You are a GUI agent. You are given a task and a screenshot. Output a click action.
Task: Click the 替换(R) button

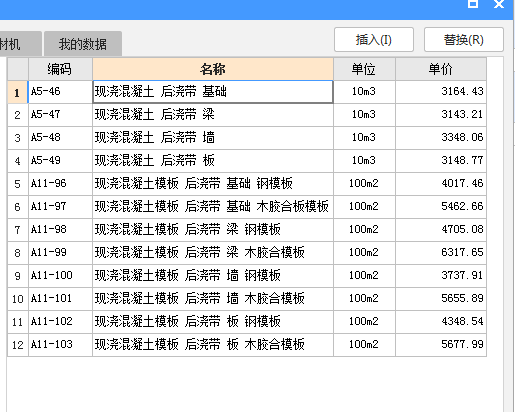click(464, 40)
